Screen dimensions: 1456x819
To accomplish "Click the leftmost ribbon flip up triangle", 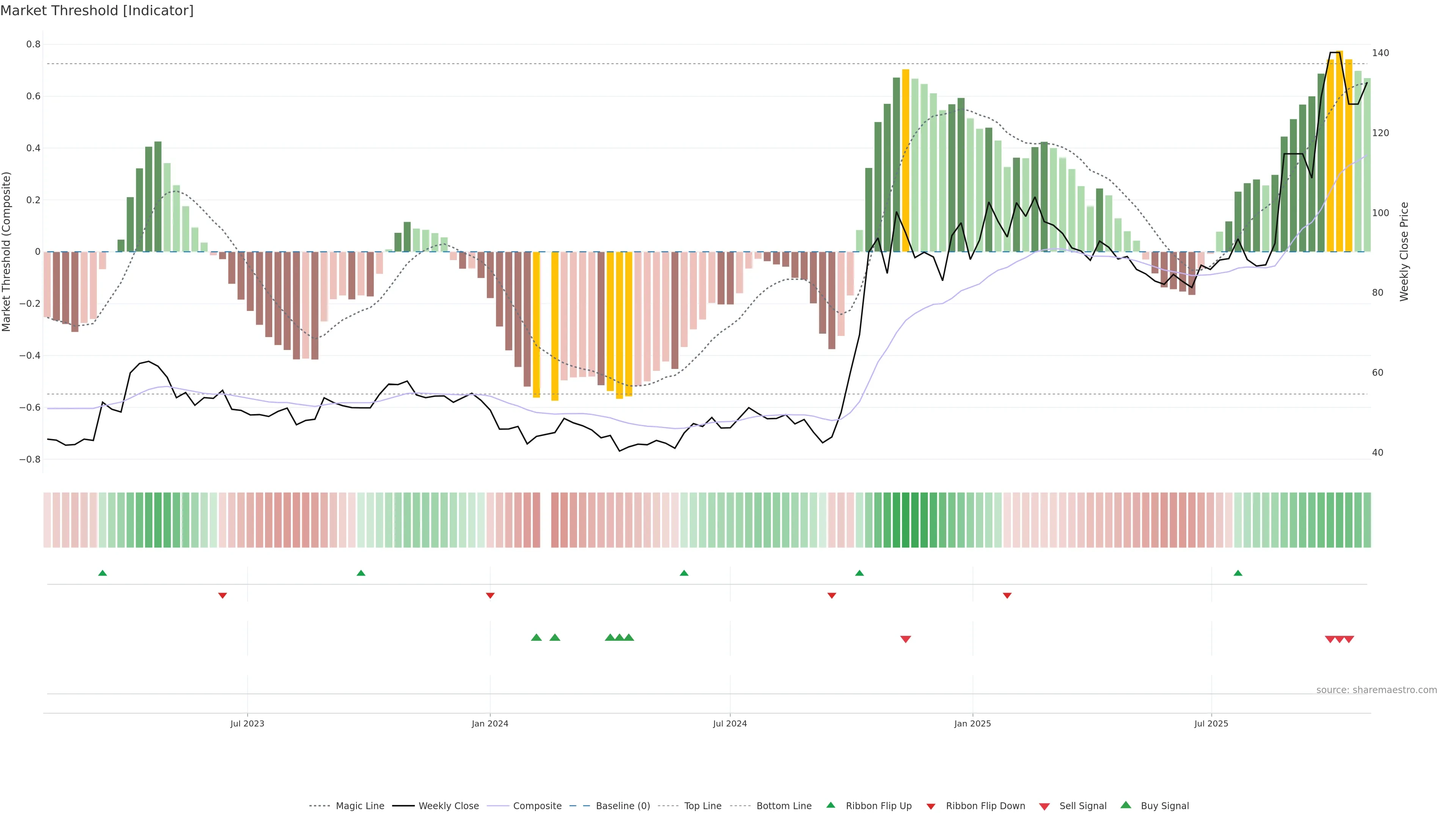I will click(102, 573).
